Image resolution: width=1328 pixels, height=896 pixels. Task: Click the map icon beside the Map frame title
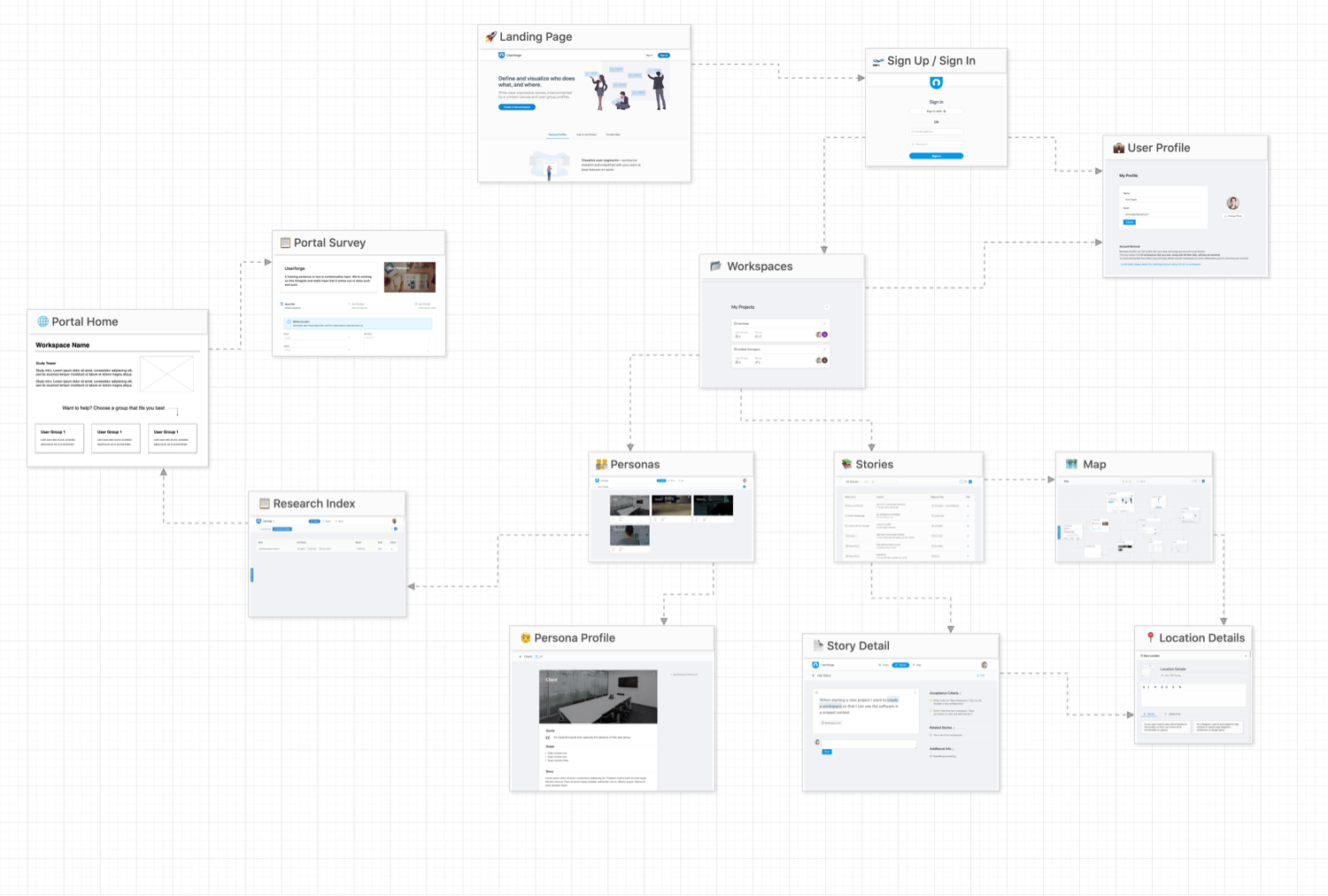1071,464
